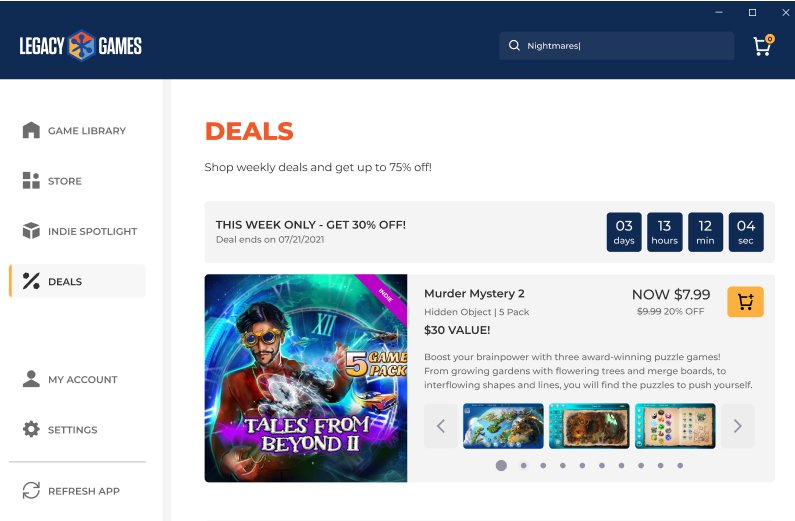Select the first carousel pagination dot

[x=501, y=465]
